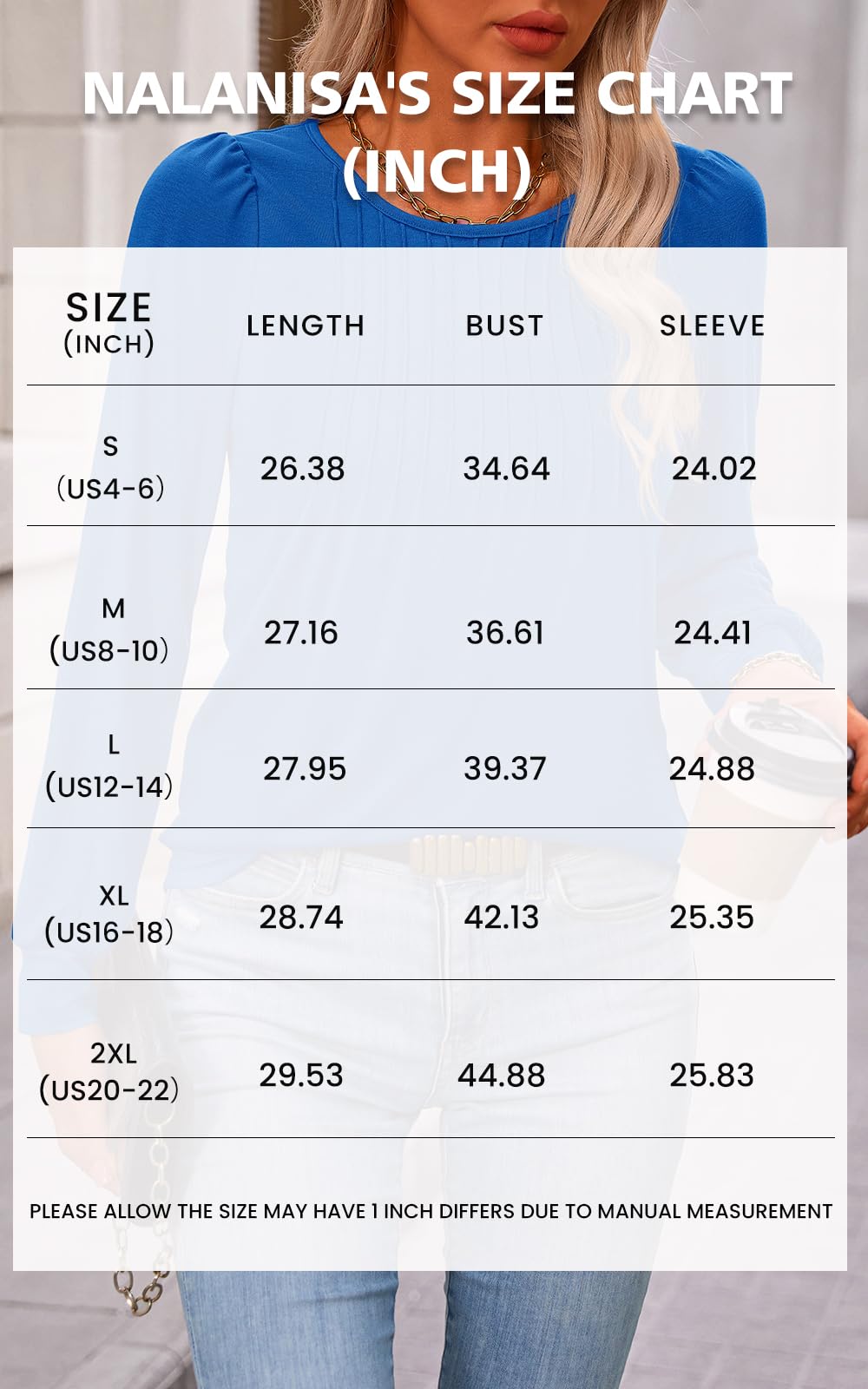Click the manual measurement disclaimer text
Screen dimensions: 868x1389
pos(431,1211)
